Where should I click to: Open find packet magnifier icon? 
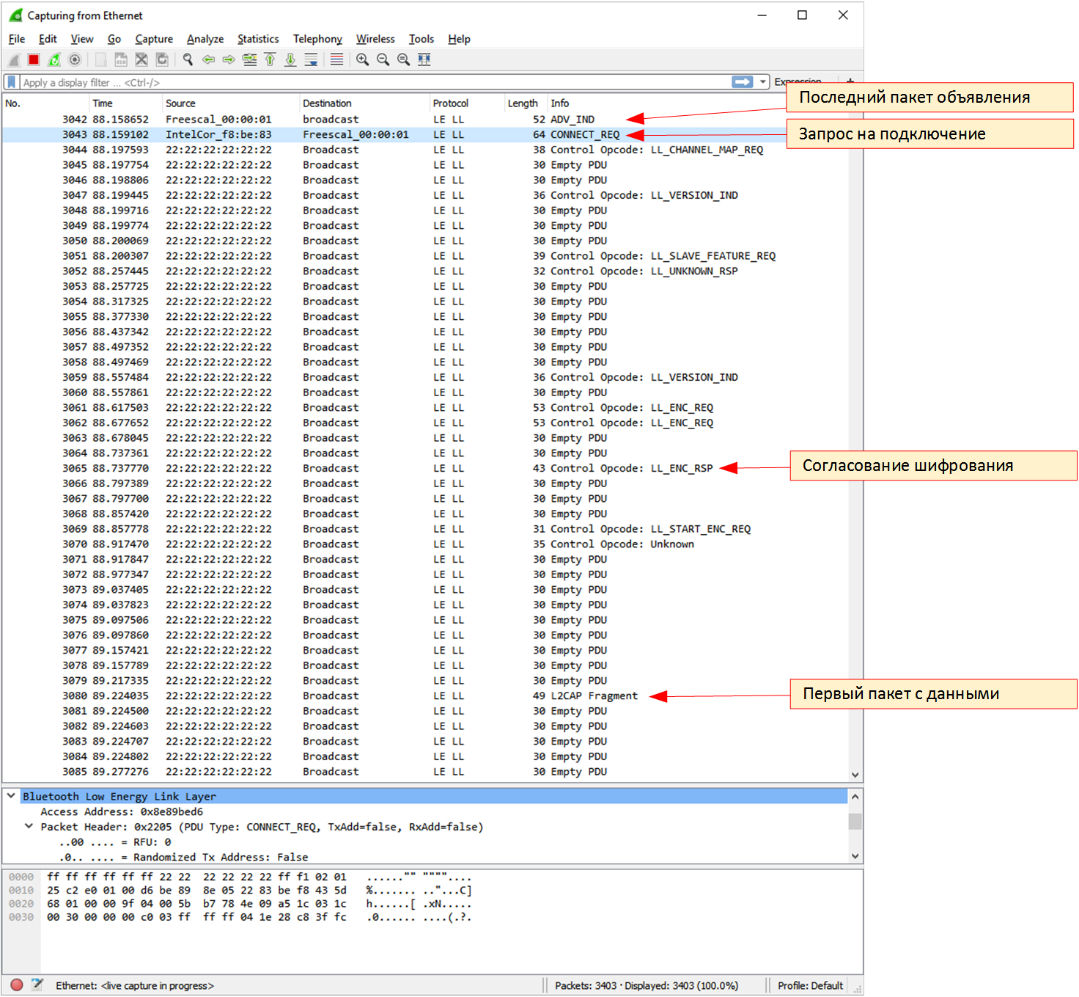[187, 60]
